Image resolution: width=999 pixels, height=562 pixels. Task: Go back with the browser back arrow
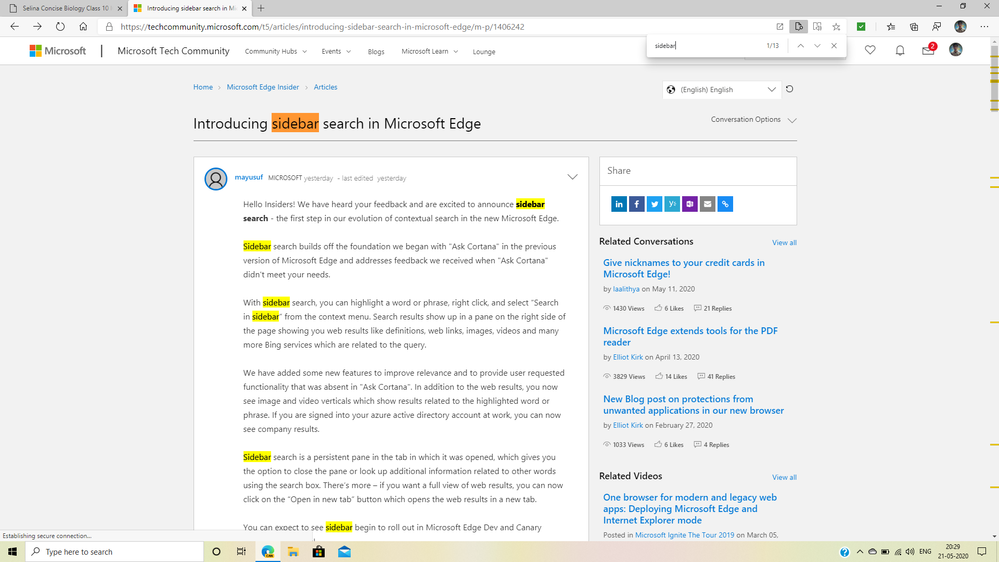click(x=14, y=27)
